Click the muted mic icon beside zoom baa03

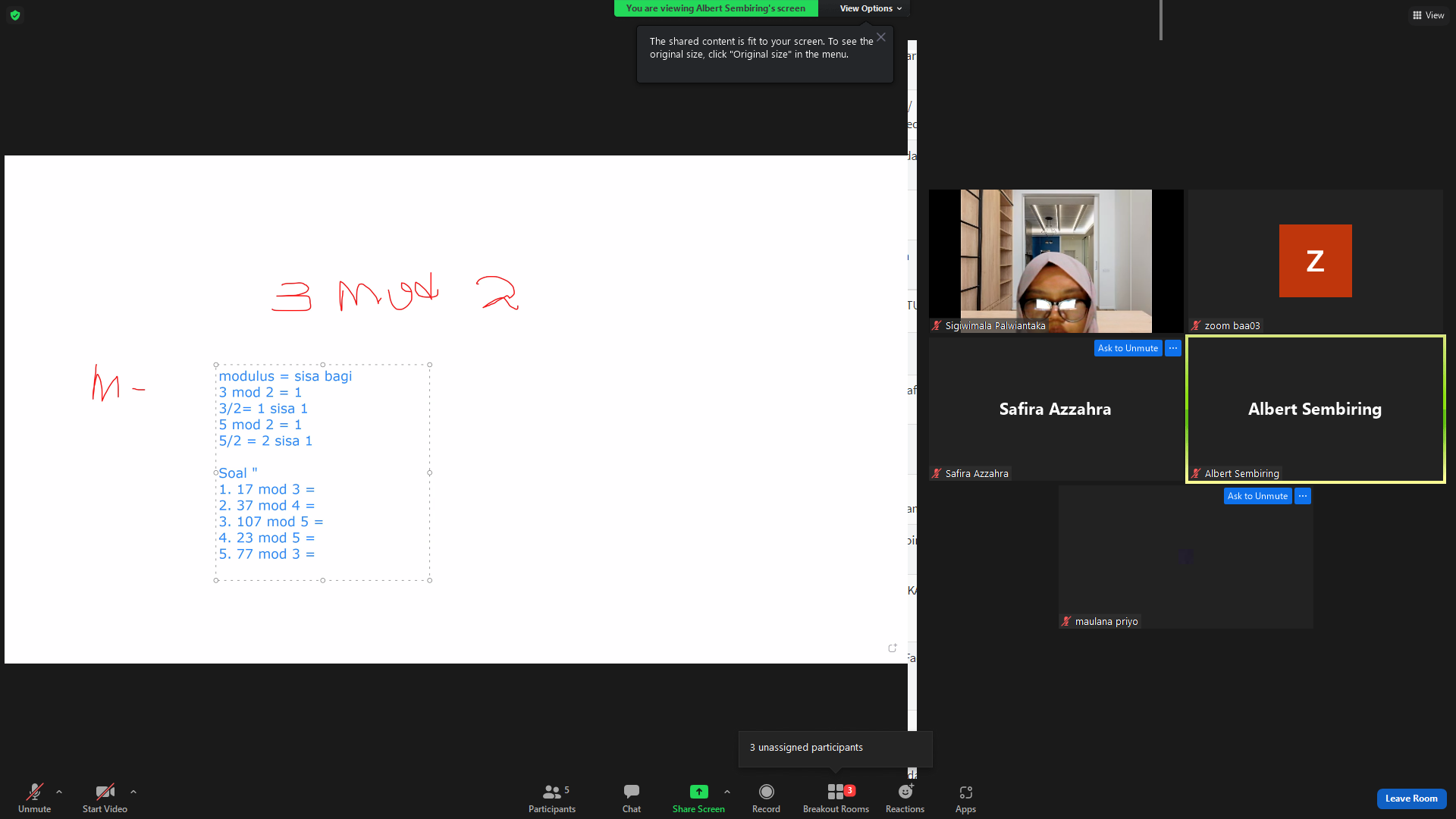tap(1197, 326)
